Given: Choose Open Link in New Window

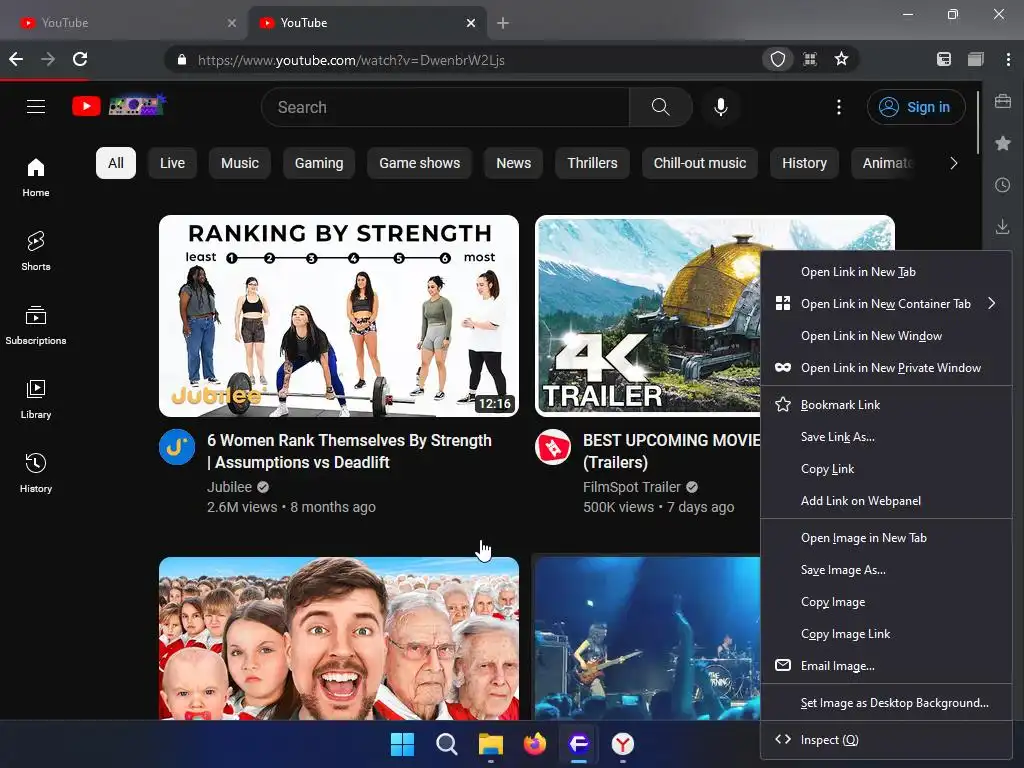Looking at the screenshot, I should click(886, 336).
